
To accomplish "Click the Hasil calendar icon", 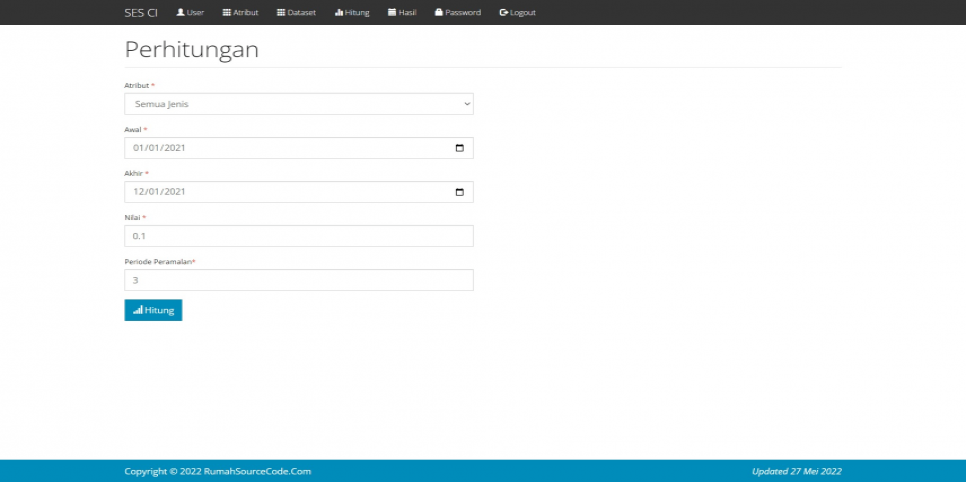I will point(392,13).
